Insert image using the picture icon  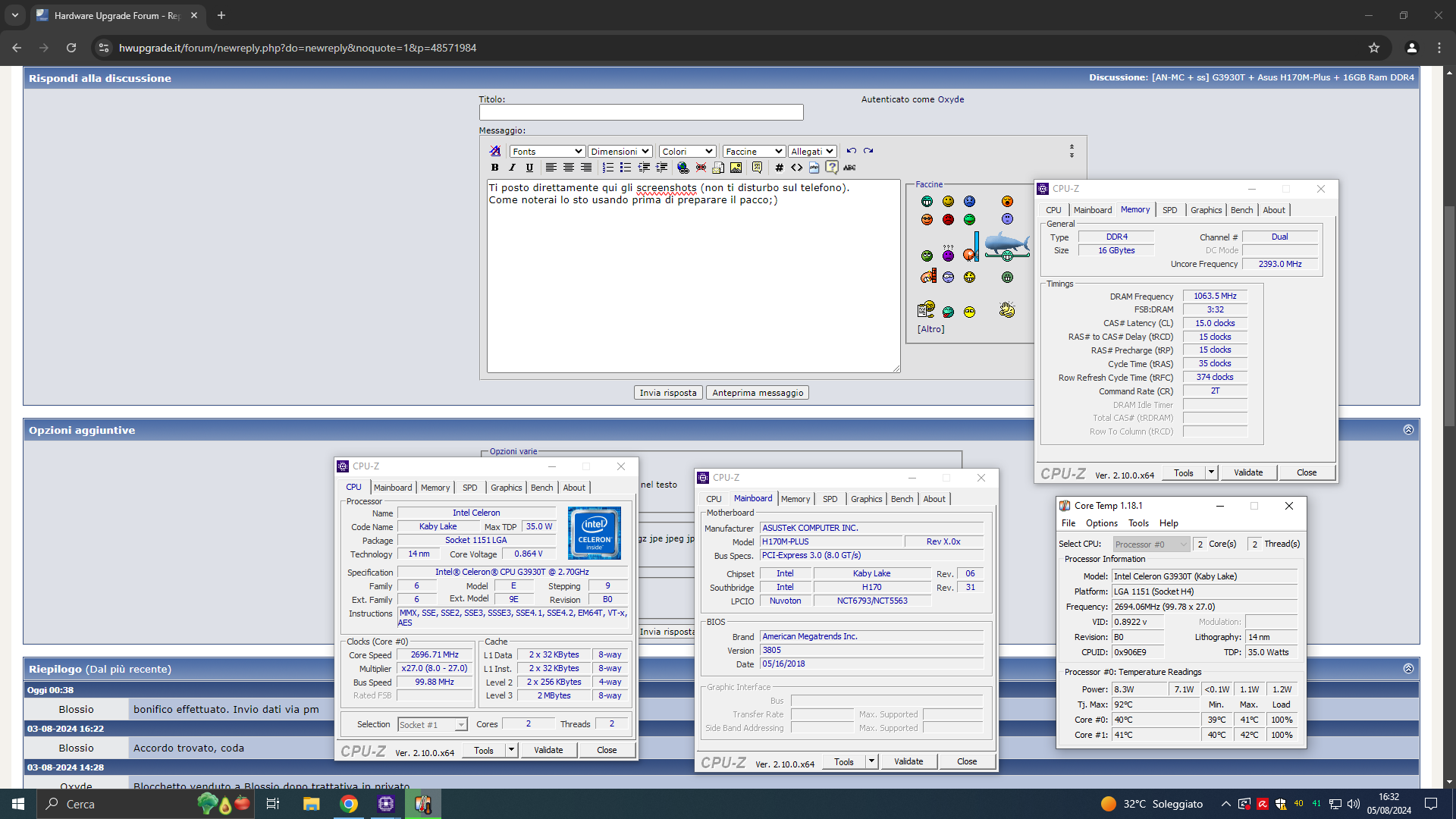point(736,168)
